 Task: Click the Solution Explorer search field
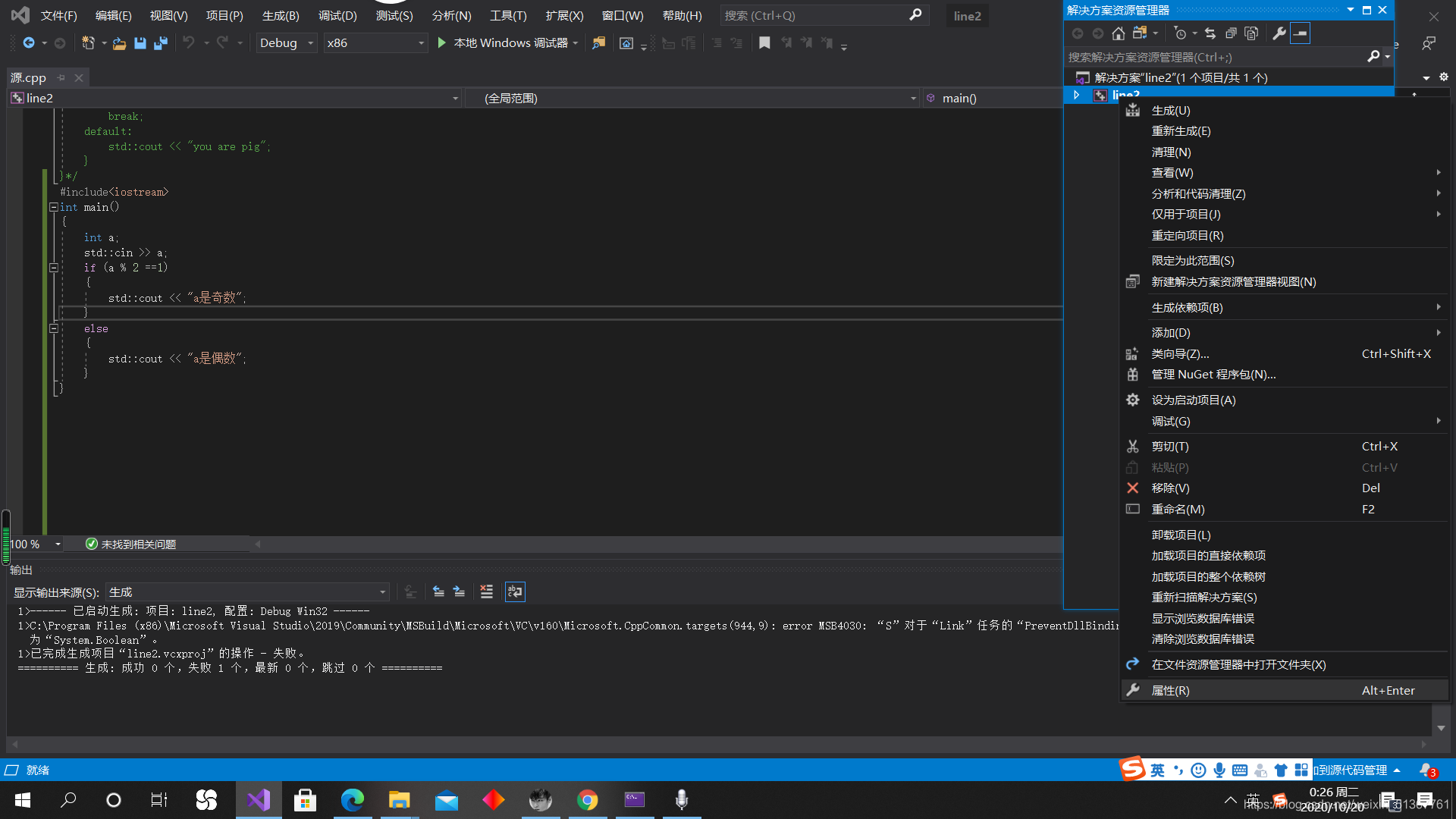(x=1216, y=57)
